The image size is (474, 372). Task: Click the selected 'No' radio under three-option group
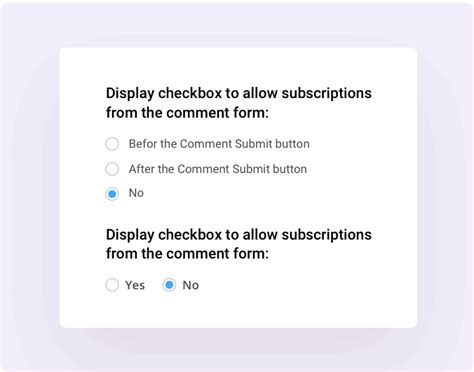pyautogui.click(x=112, y=194)
